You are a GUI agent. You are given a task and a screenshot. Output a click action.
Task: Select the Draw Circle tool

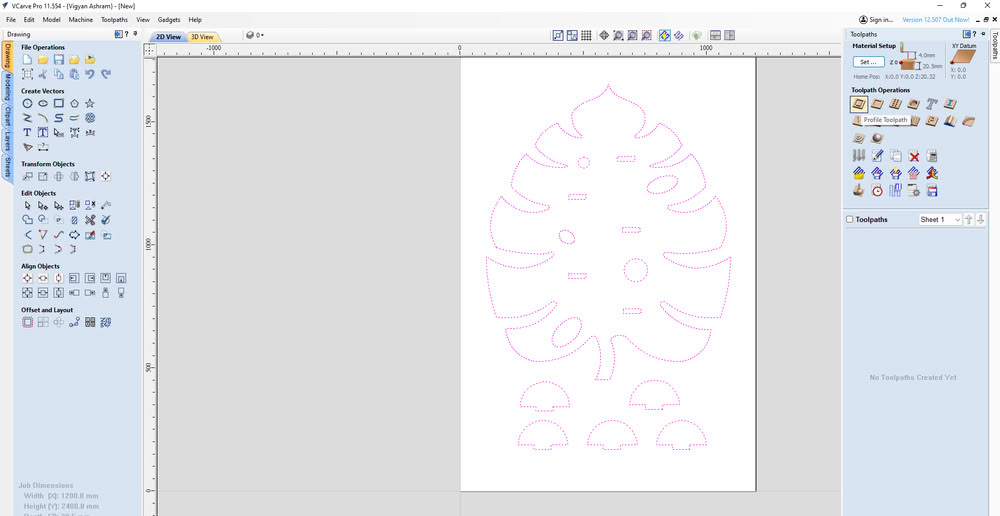point(27,103)
